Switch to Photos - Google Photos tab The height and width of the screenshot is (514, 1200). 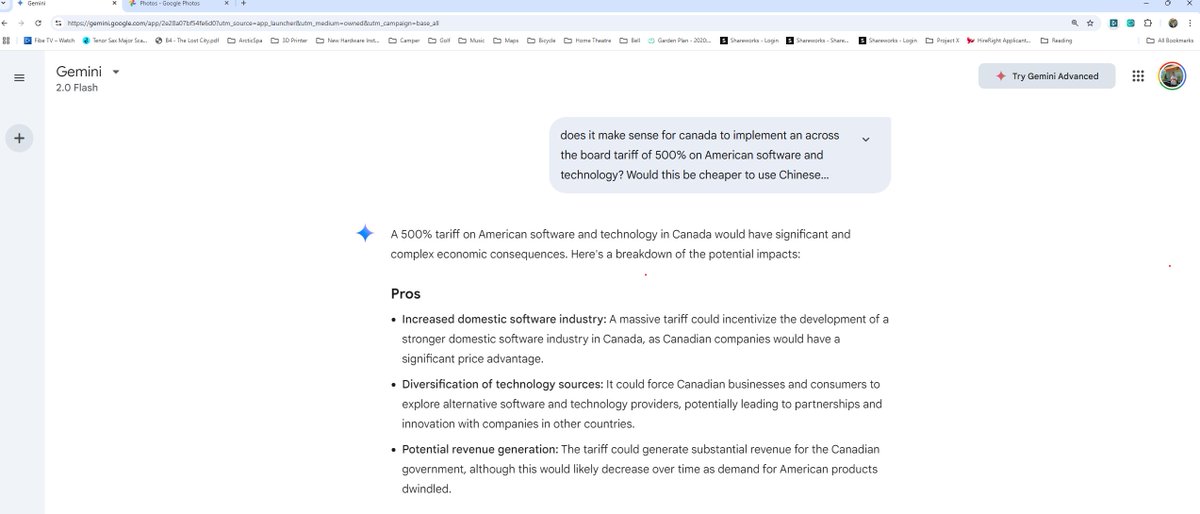coord(177,4)
